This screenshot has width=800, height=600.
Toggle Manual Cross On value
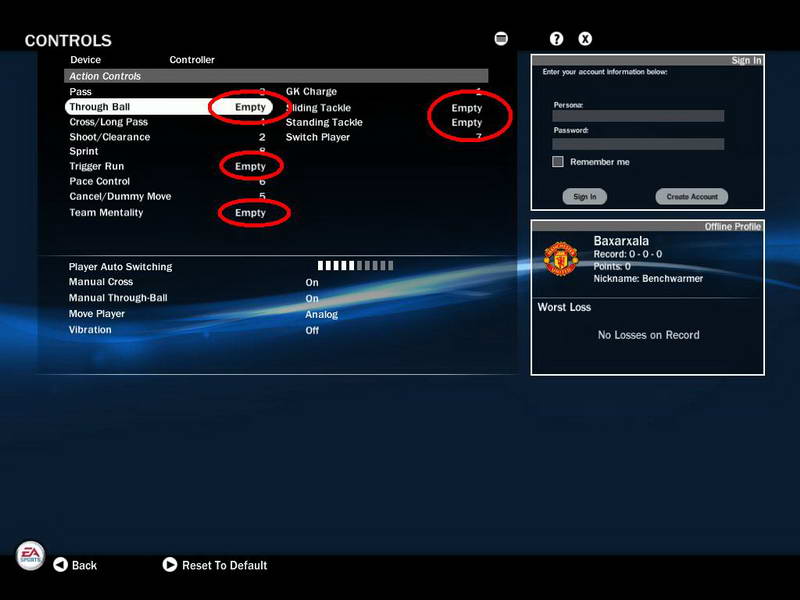(x=312, y=282)
